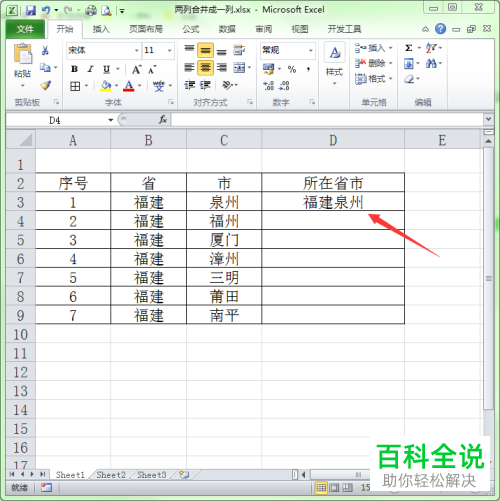Toggle Top Align button

tap(189, 50)
